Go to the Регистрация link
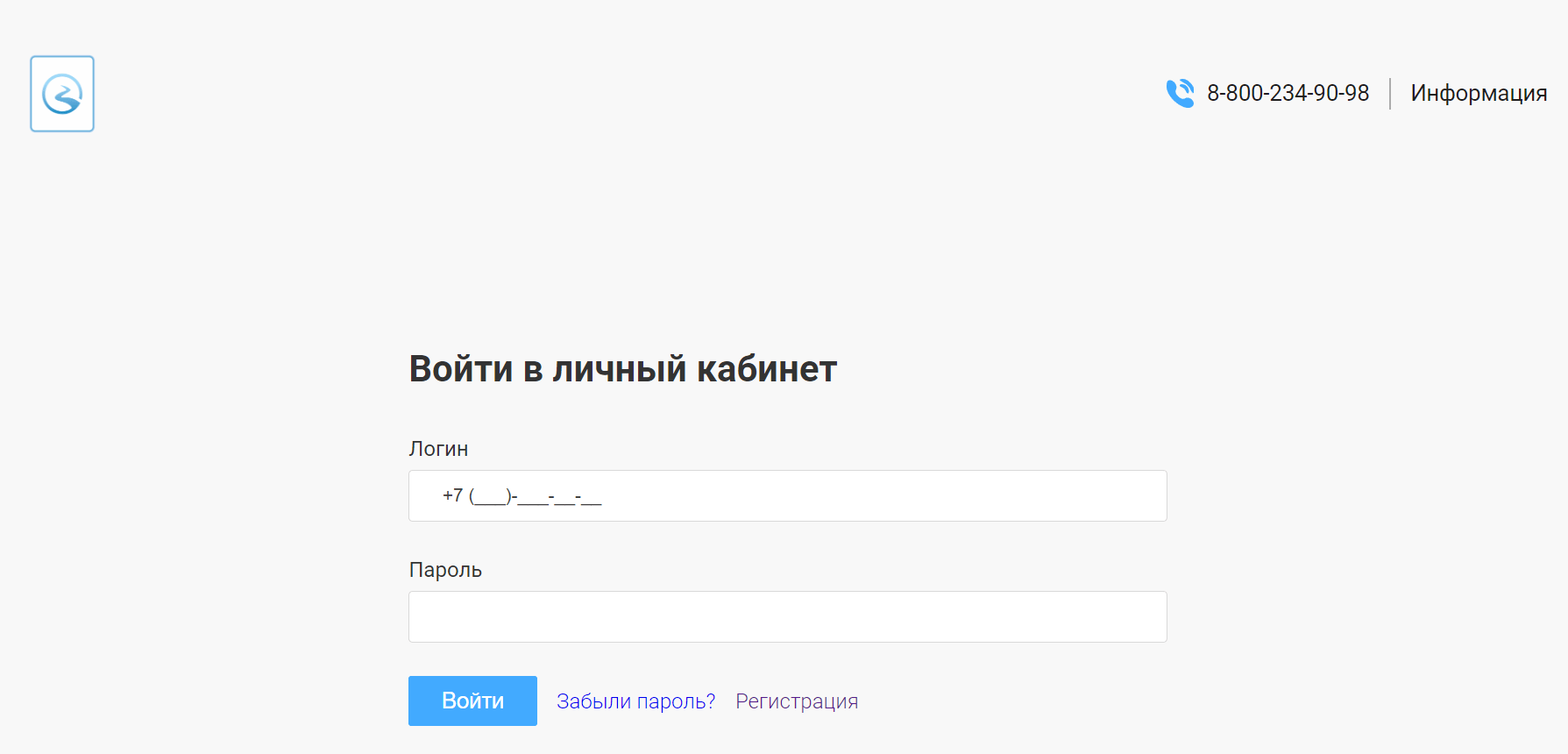This screenshot has width=1568, height=754. tap(797, 701)
